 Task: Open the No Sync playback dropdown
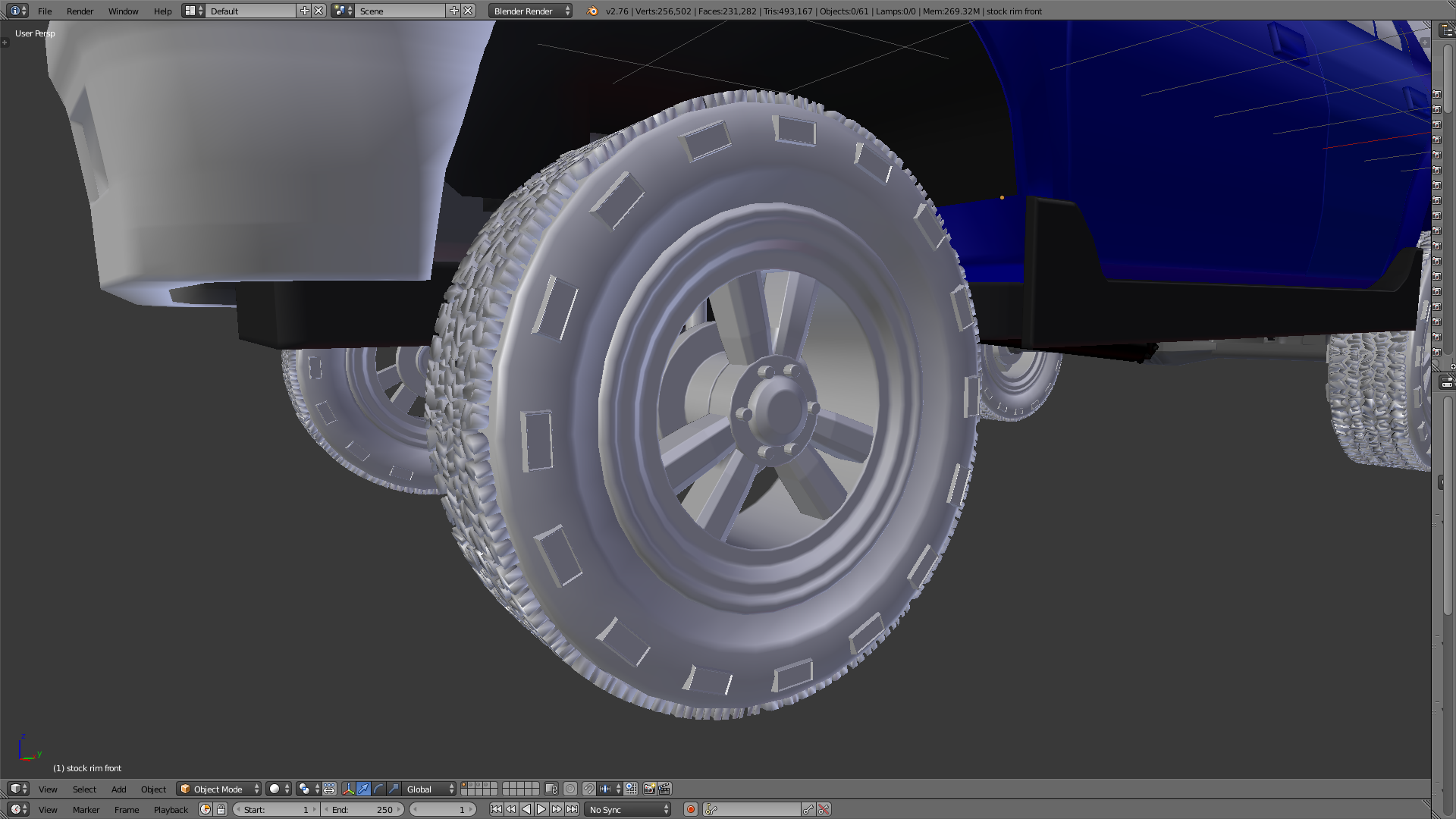click(x=629, y=810)
